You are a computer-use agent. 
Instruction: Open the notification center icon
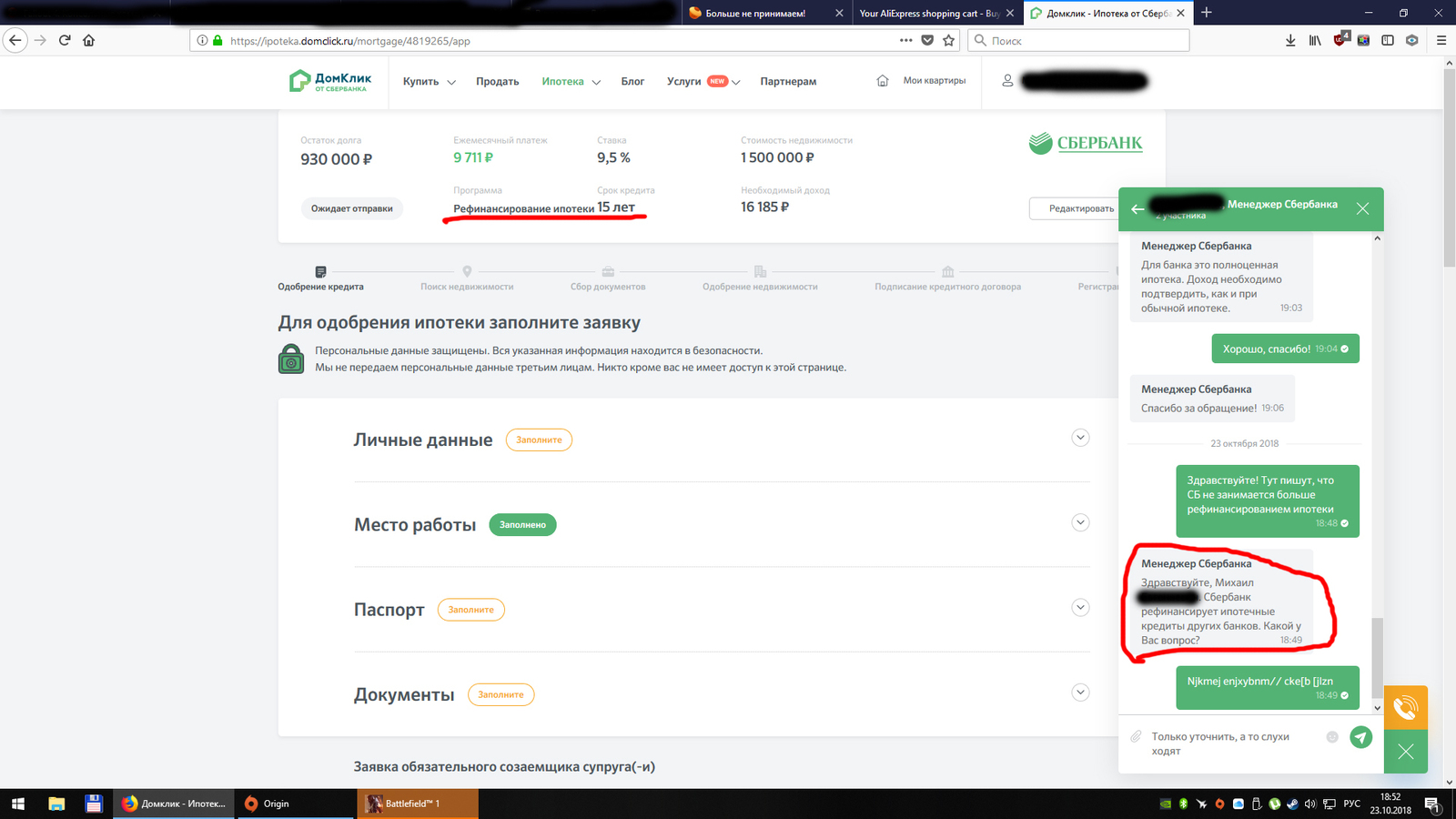pyautogui.click(x=1431, y=804)
